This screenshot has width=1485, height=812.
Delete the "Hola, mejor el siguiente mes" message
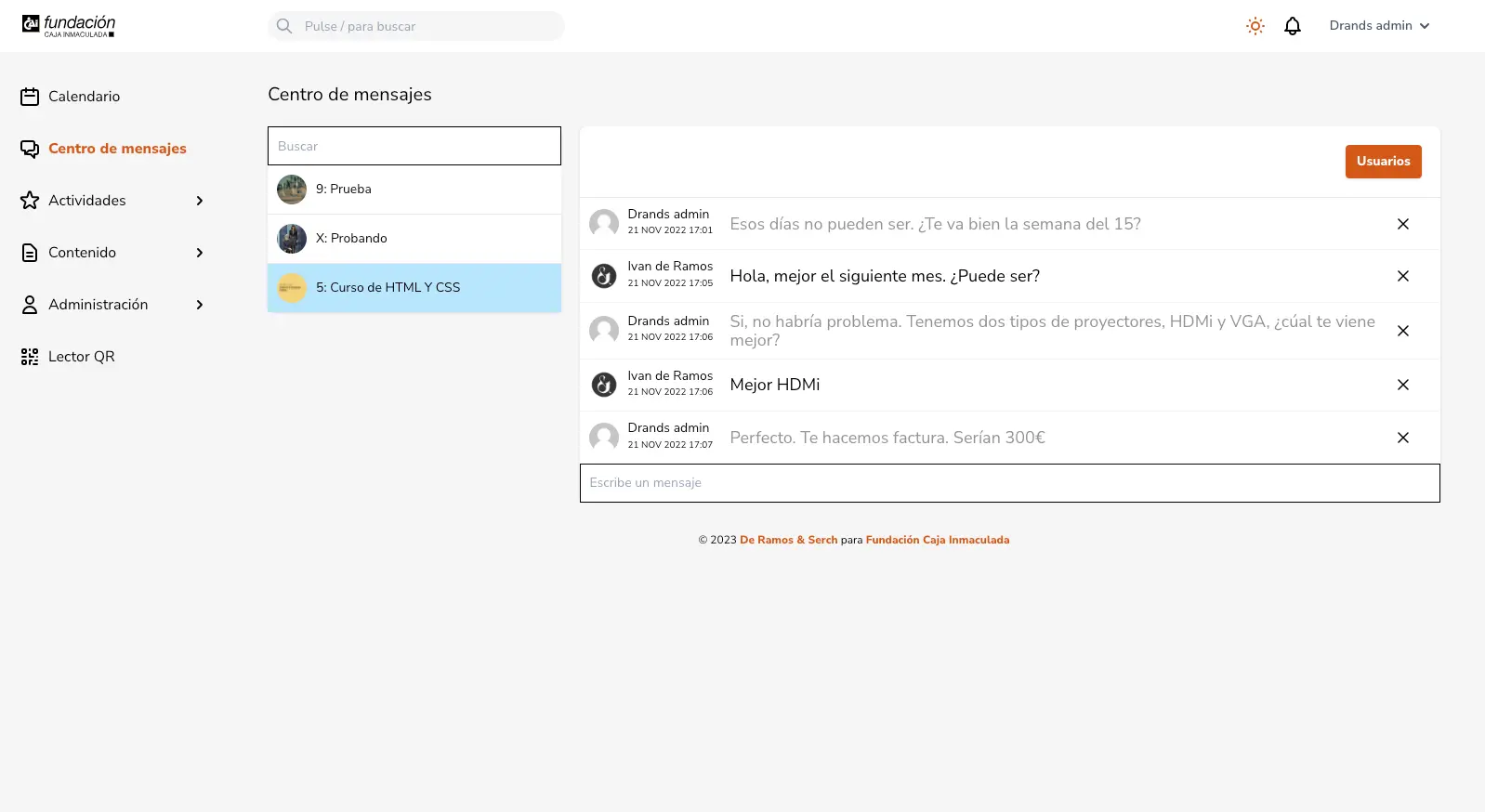tap(1402, 276)
